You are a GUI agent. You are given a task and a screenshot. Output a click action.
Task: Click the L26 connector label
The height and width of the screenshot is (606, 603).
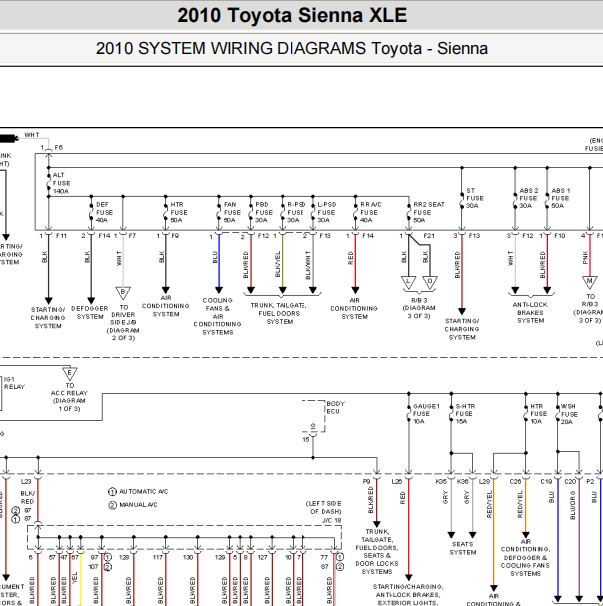coord(397,482)
